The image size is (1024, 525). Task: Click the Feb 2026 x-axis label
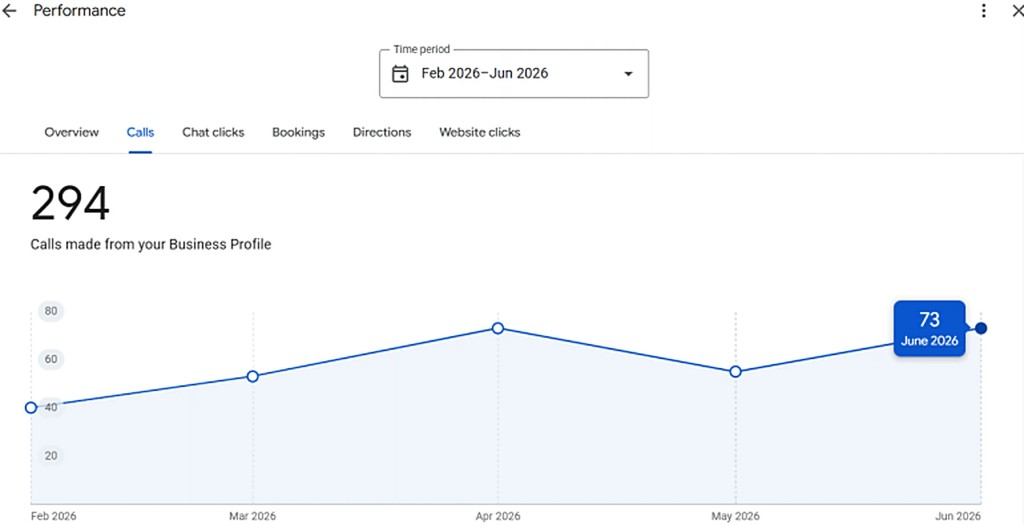pyautogui.click(x=54, y=516)
